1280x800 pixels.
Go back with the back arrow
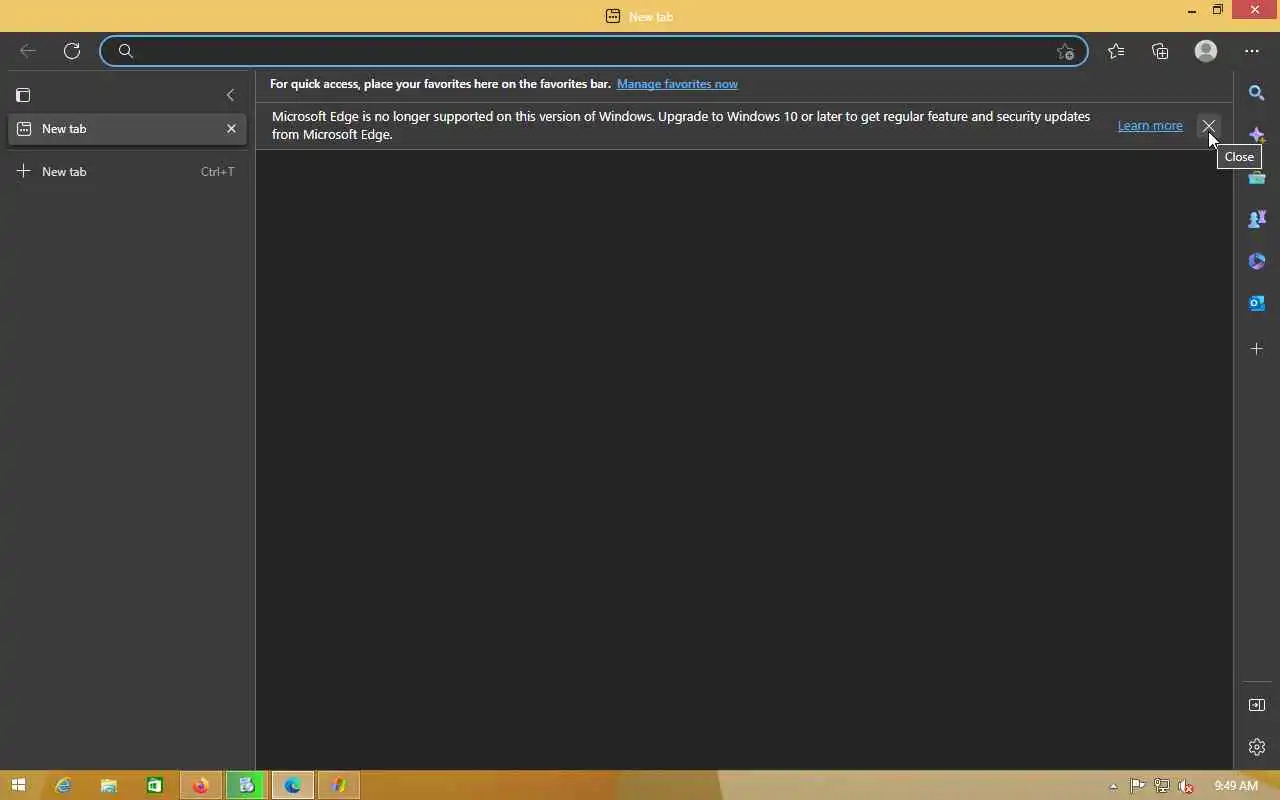click(28, 51)
